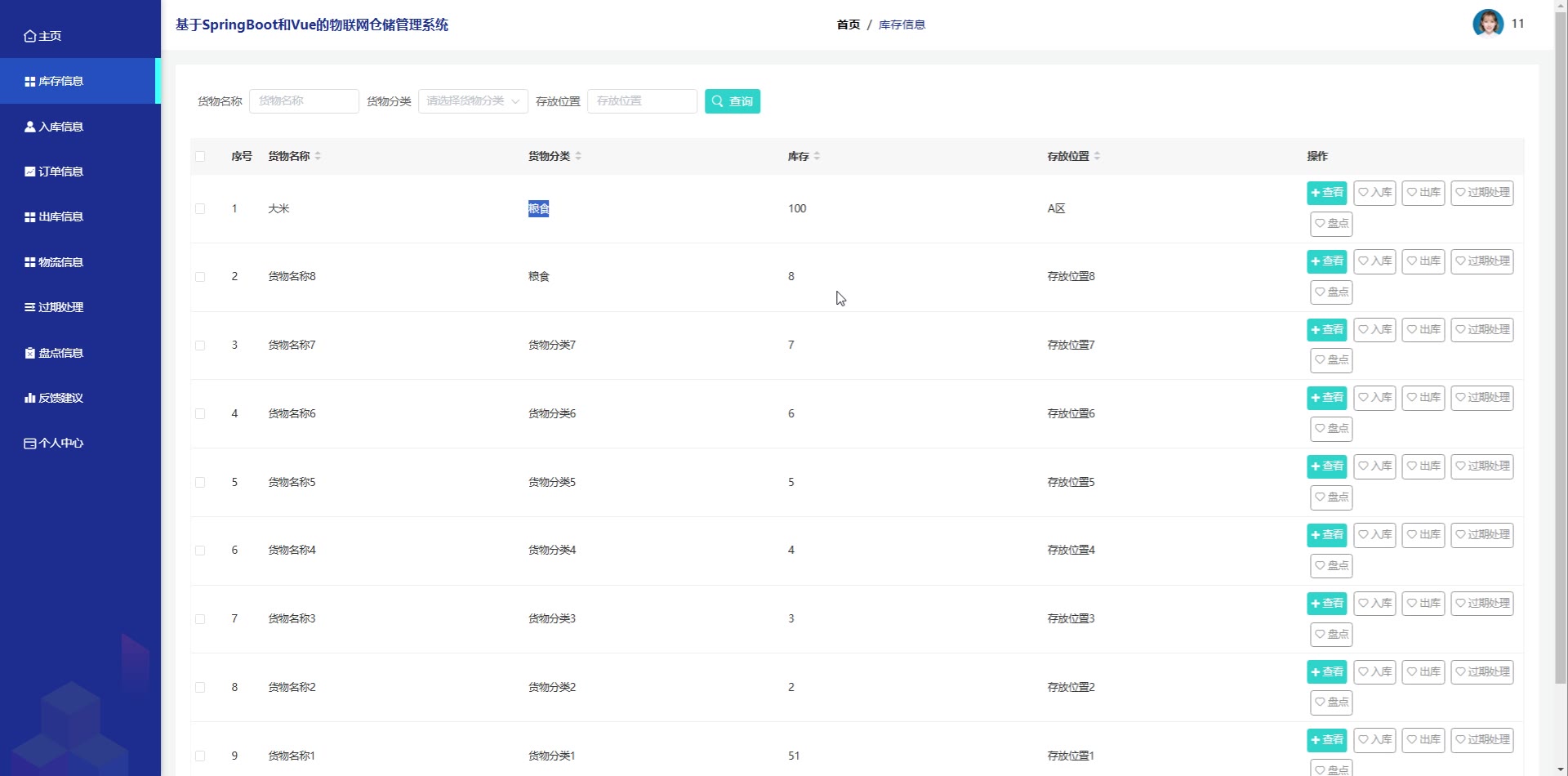Check the checkbox for row 大米

200,209
